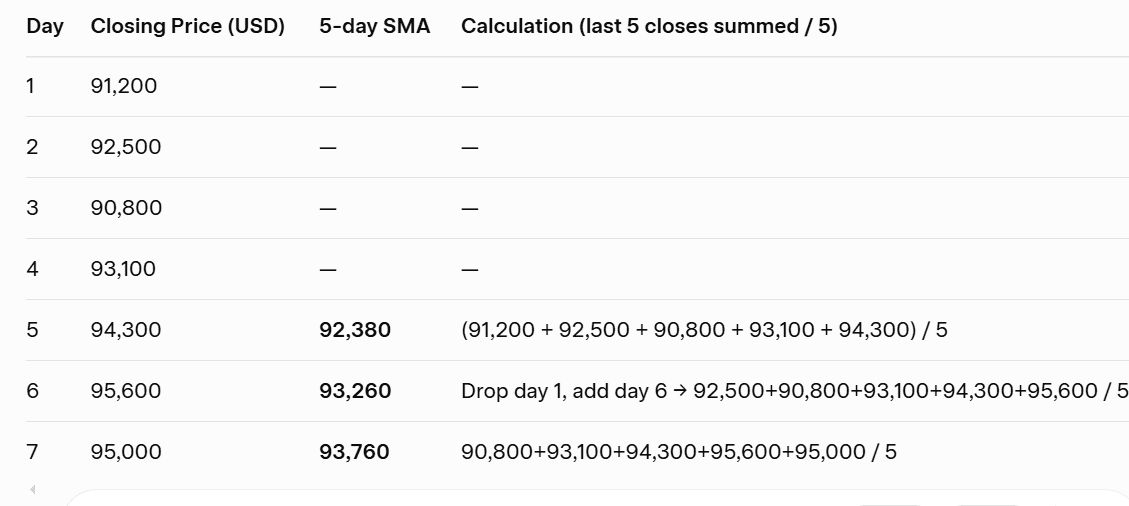This screenshot has width=1129, height=506.
Task: Click the "Day" column header
Action: coord(45,27)
